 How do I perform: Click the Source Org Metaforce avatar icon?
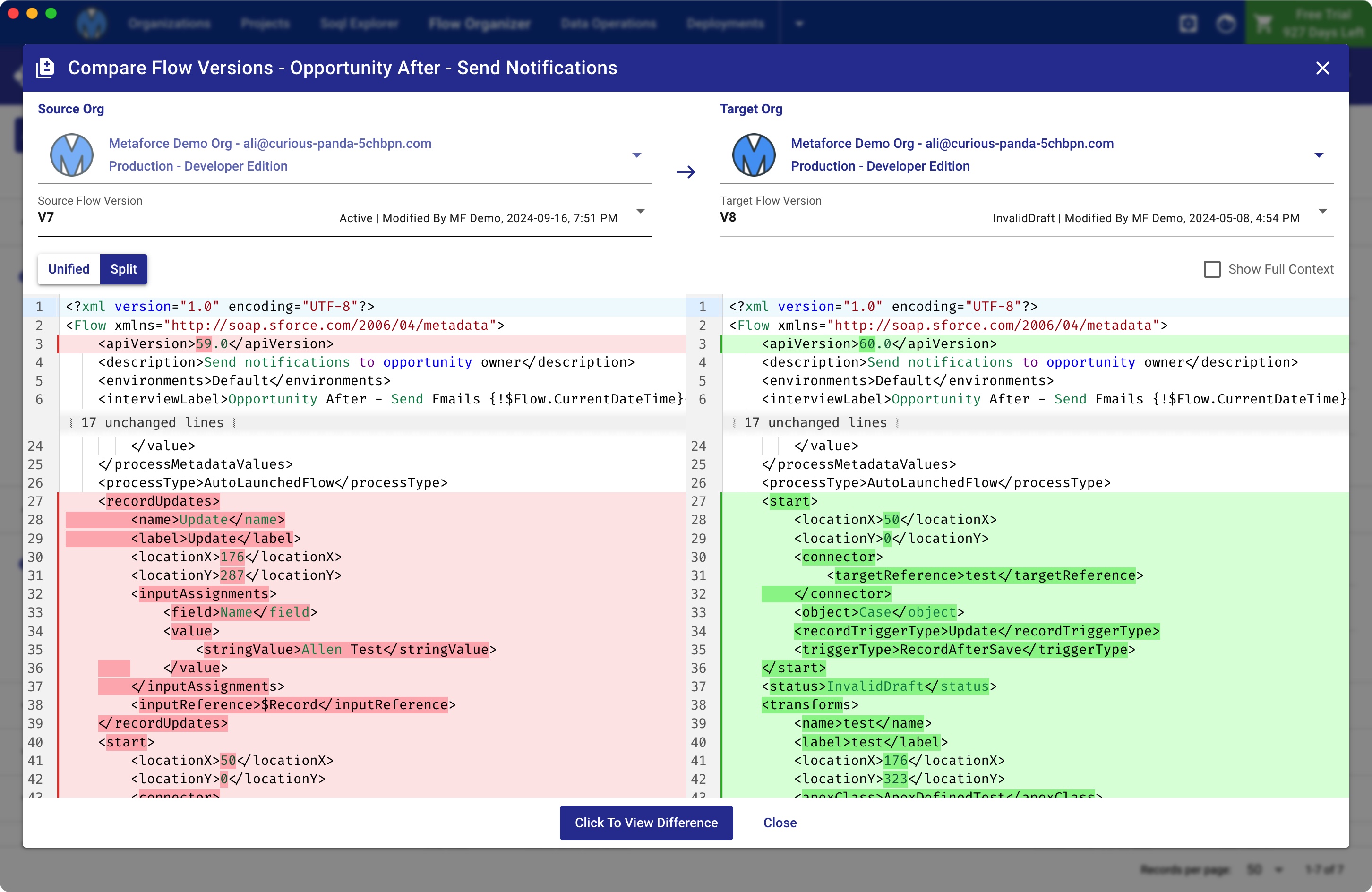pos(72,155)
